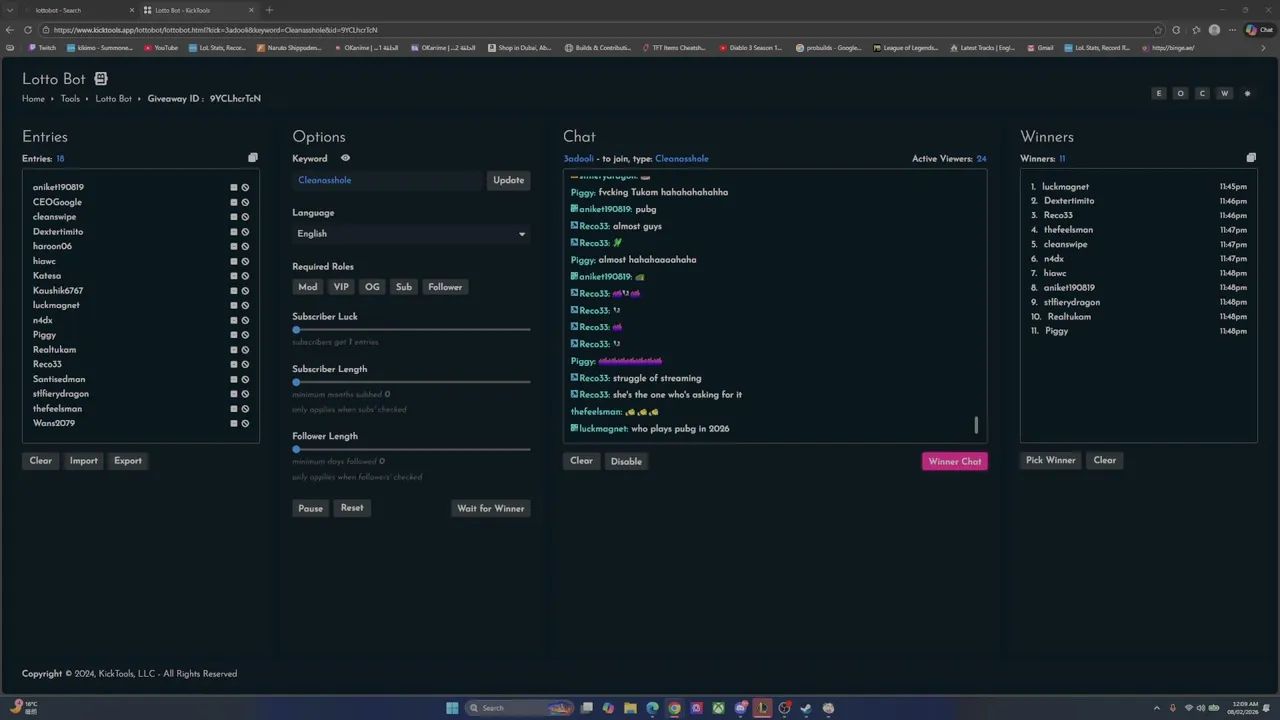This screenshot has height=720, width=1280.
Task: Click the ban icon next to aniket190819
Action: tap(245, 187)
